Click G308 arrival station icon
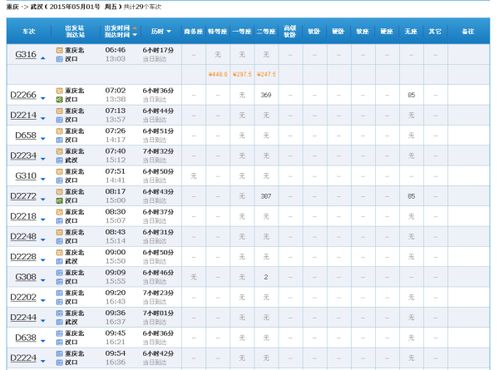The width and height of the screenshot is (499, 370). (59, 282)
